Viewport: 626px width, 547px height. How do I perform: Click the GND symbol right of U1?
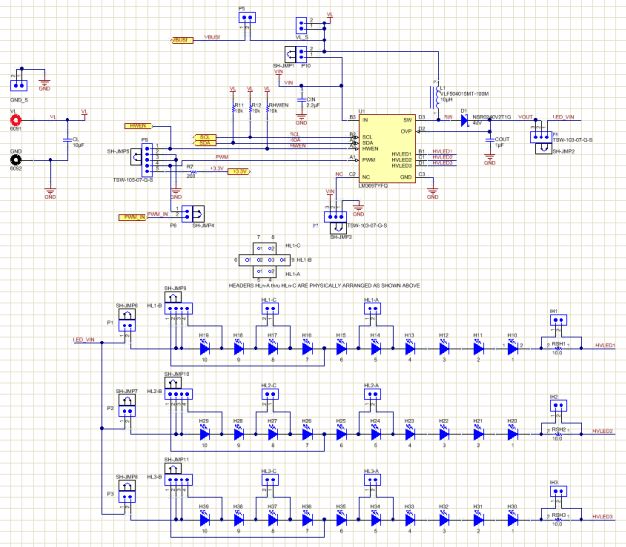(433, 193)
